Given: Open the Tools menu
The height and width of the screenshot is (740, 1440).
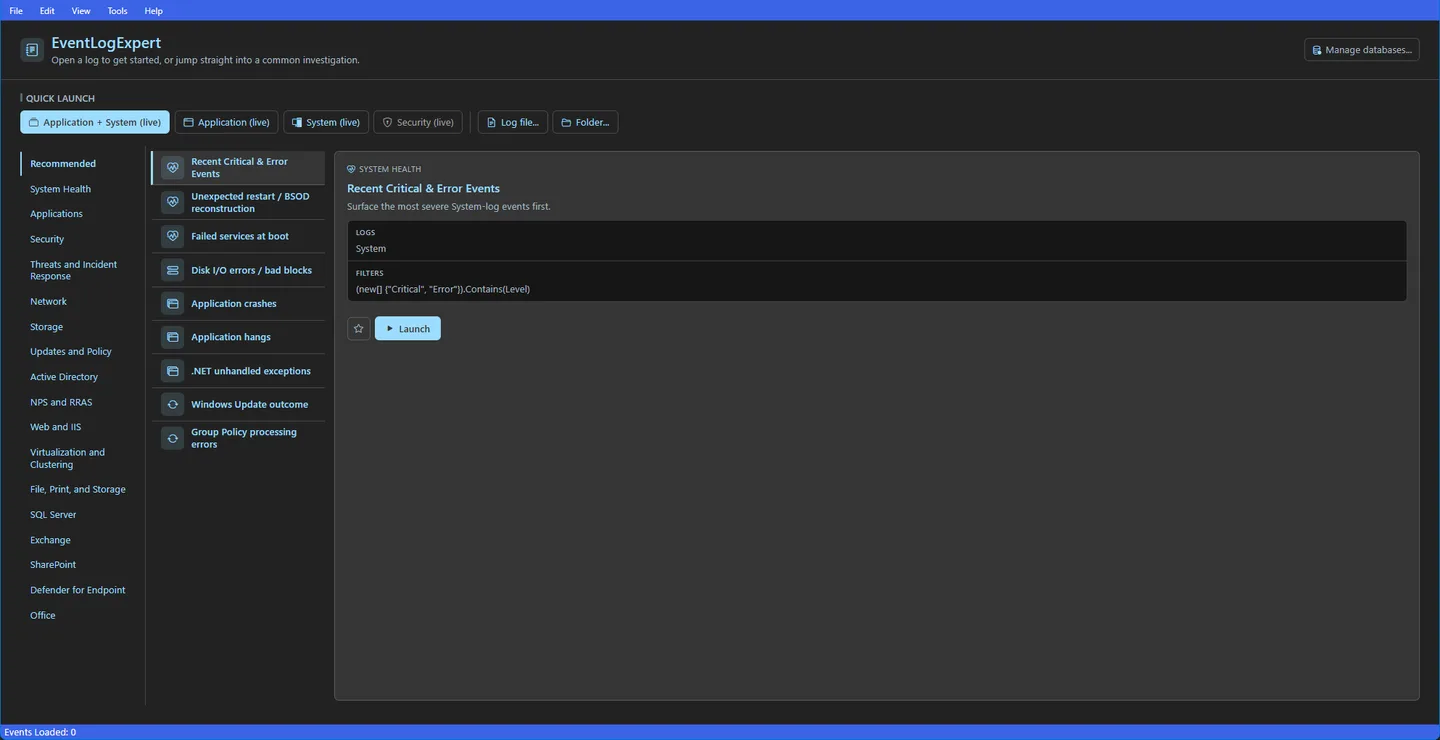Looking at the screenshot, I should point(117,11).
